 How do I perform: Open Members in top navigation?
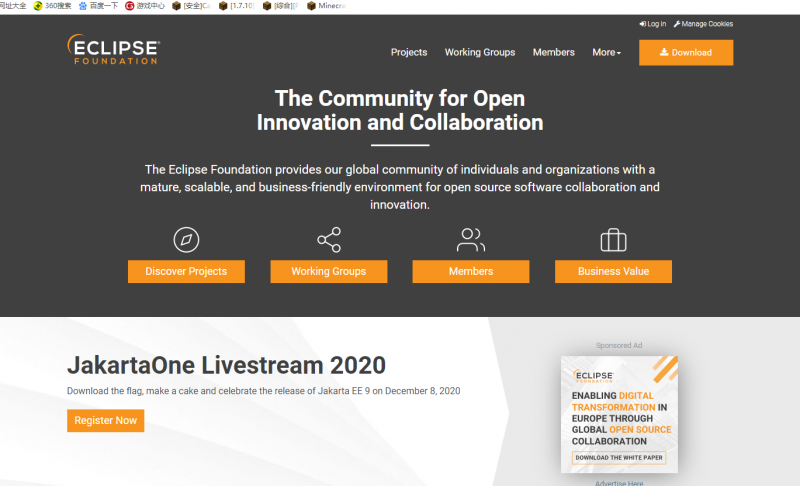554,52
